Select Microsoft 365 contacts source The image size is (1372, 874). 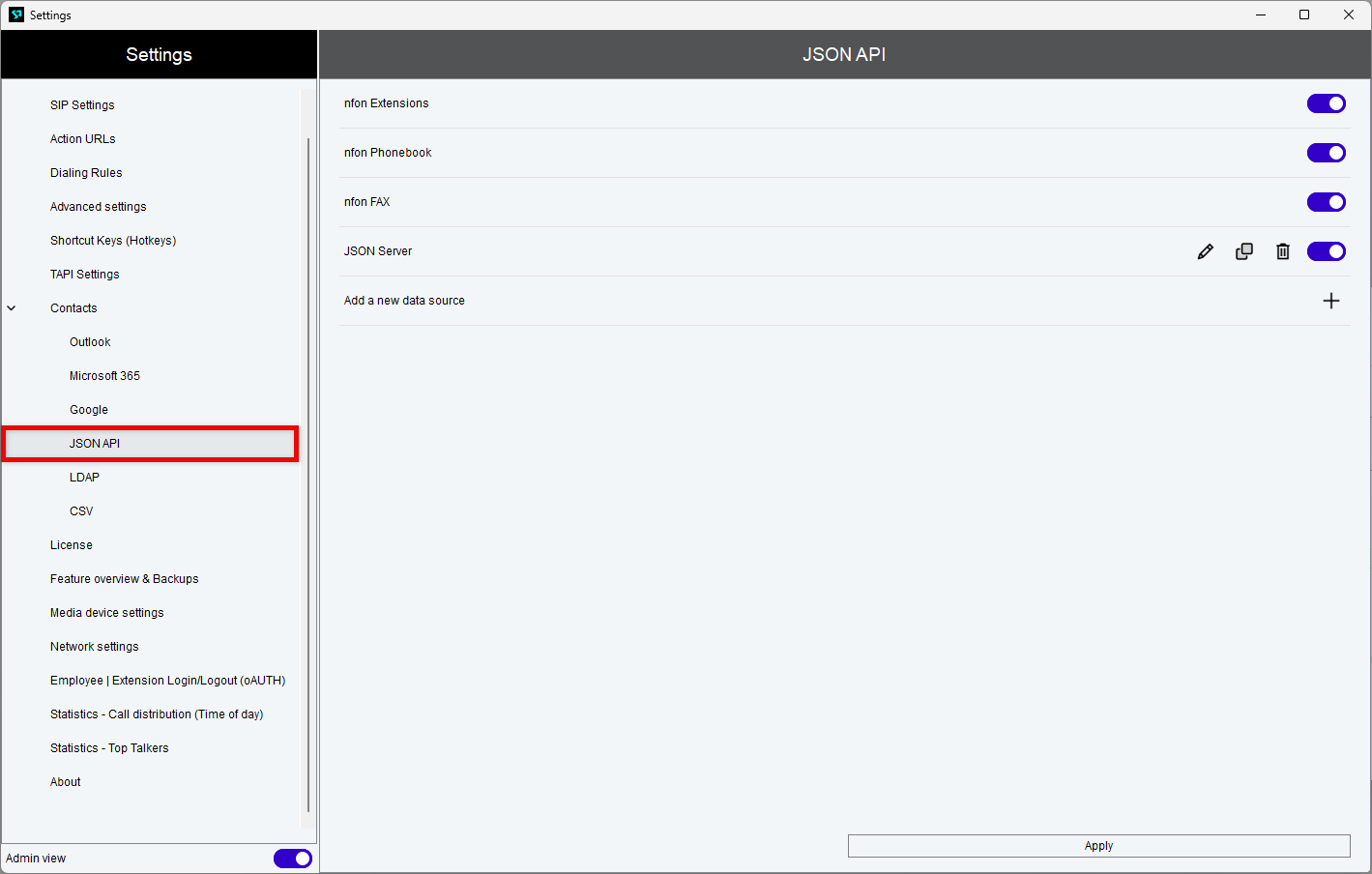pos(104,376)
